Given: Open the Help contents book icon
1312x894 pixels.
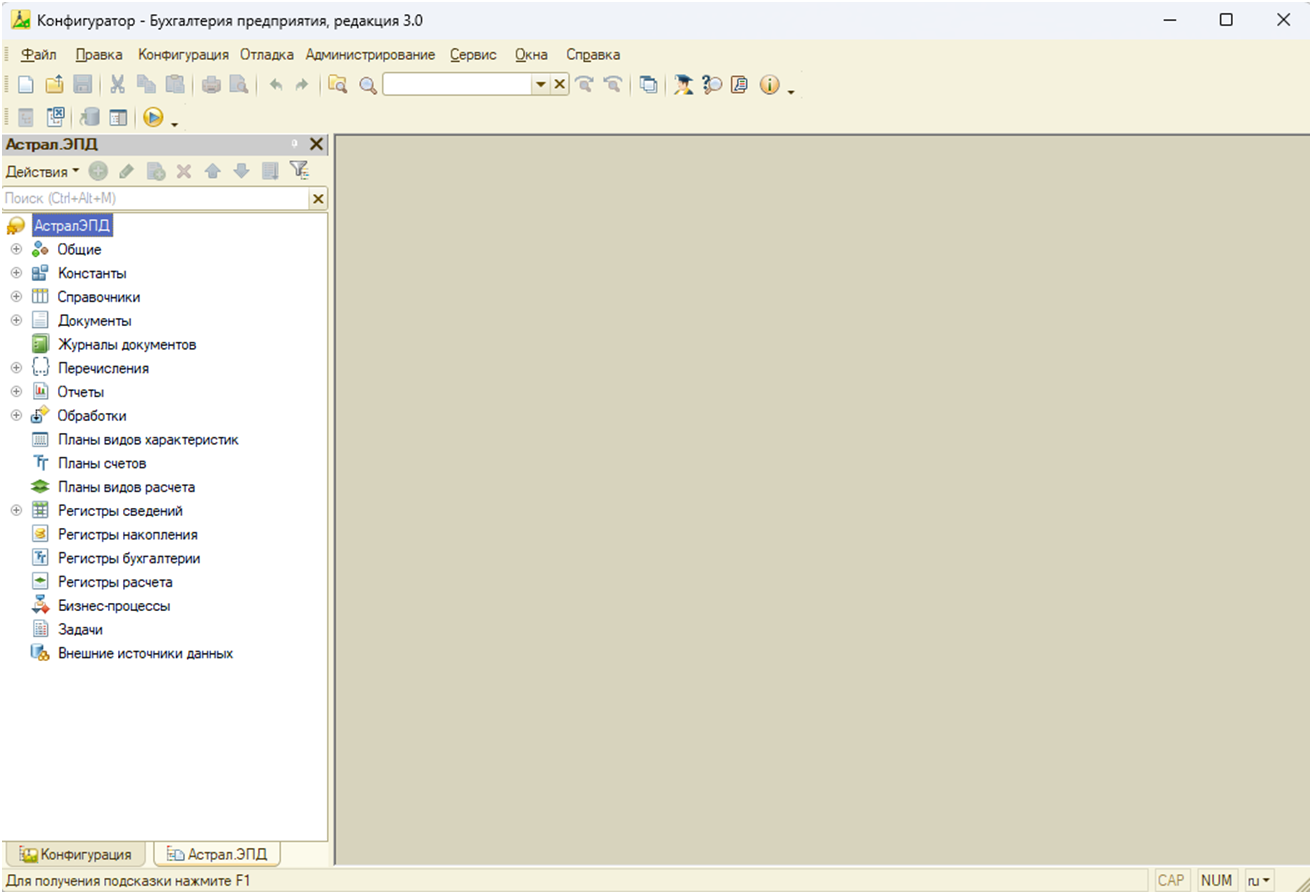Looking at the screenshot, I should tap(740, 86).
